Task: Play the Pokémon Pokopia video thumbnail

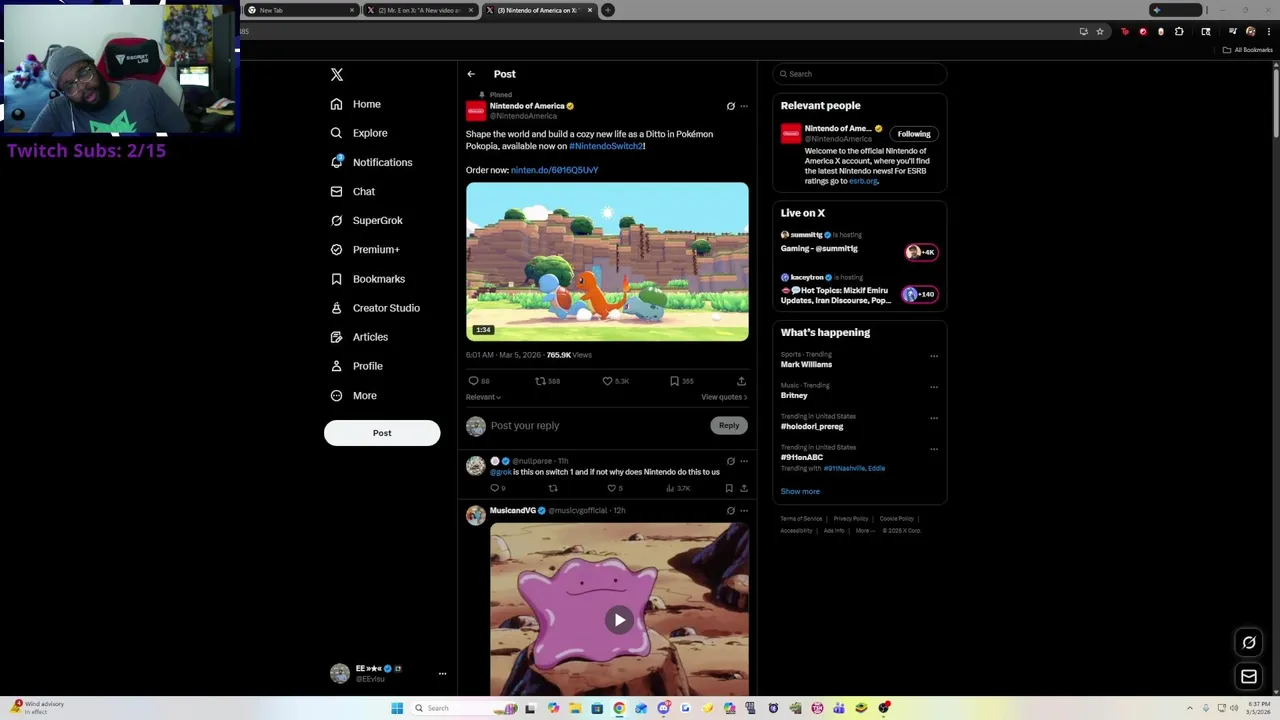Action: point(607,262)
